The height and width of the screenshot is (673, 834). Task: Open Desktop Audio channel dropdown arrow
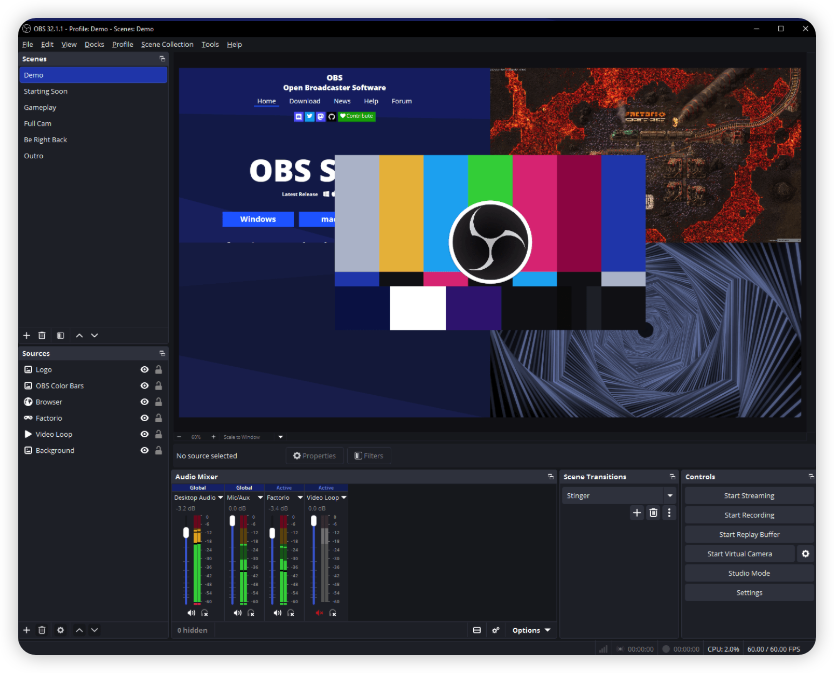(220, 498)
